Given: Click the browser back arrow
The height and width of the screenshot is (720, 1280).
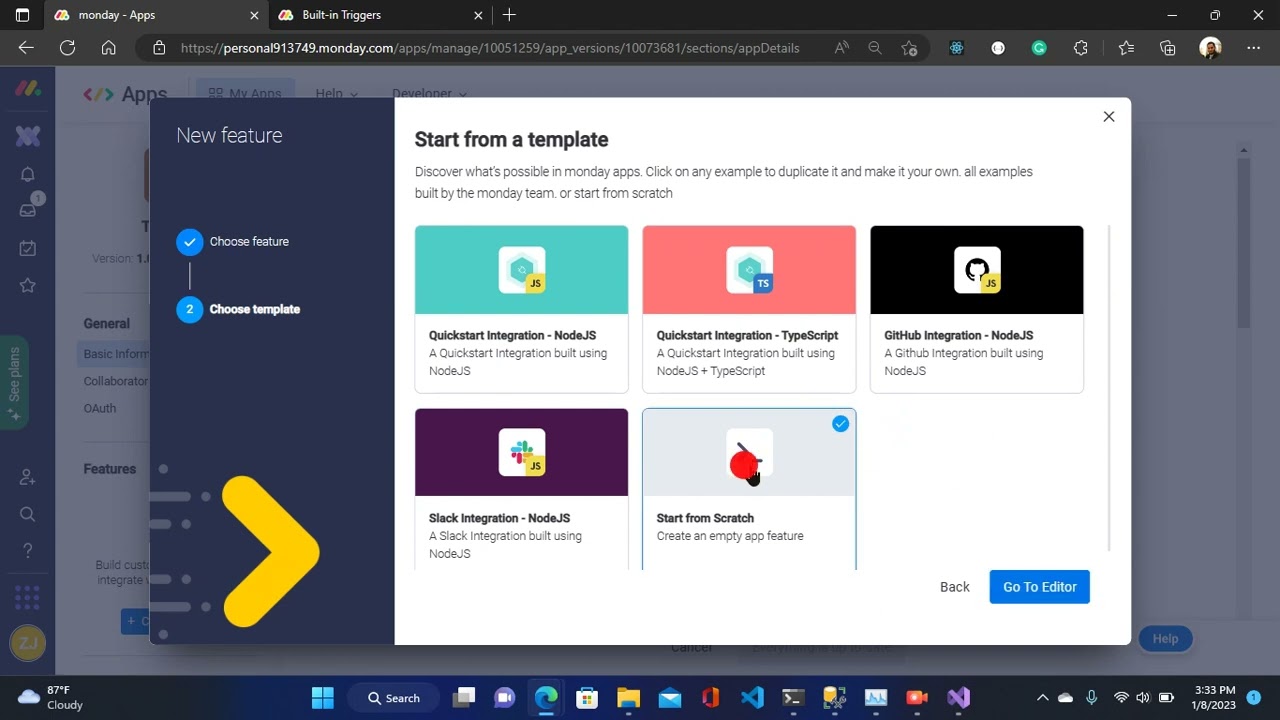Looking at the screenshot, I should point(26,48).
